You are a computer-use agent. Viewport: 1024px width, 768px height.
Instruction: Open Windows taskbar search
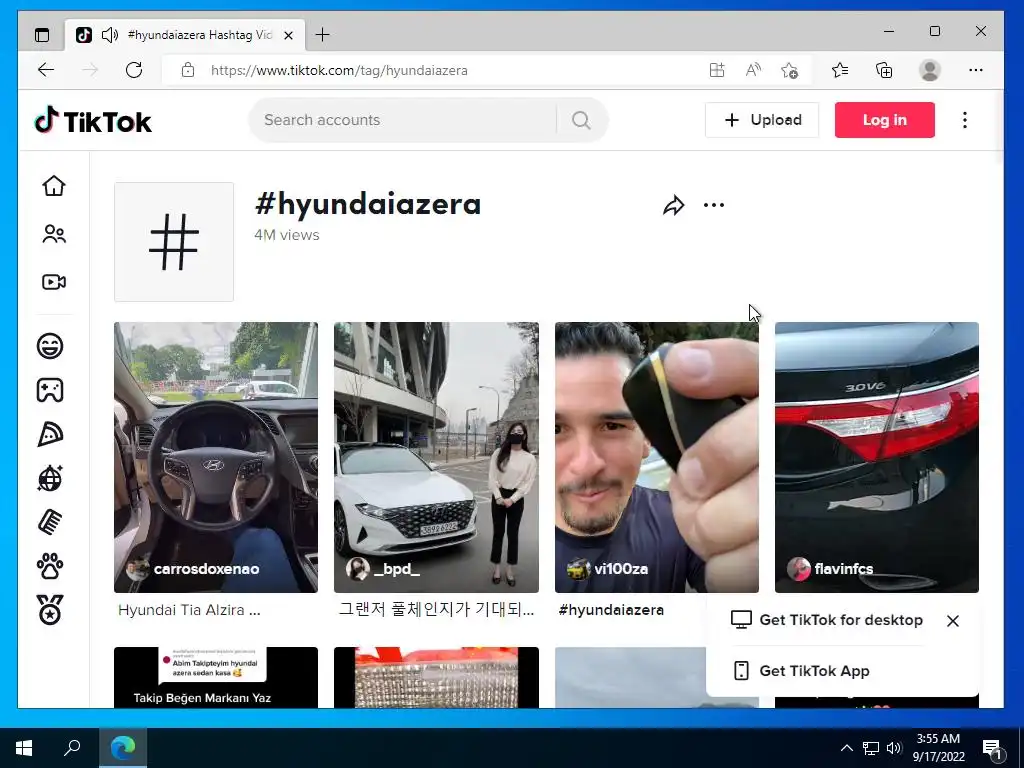(x=72, y=748)
